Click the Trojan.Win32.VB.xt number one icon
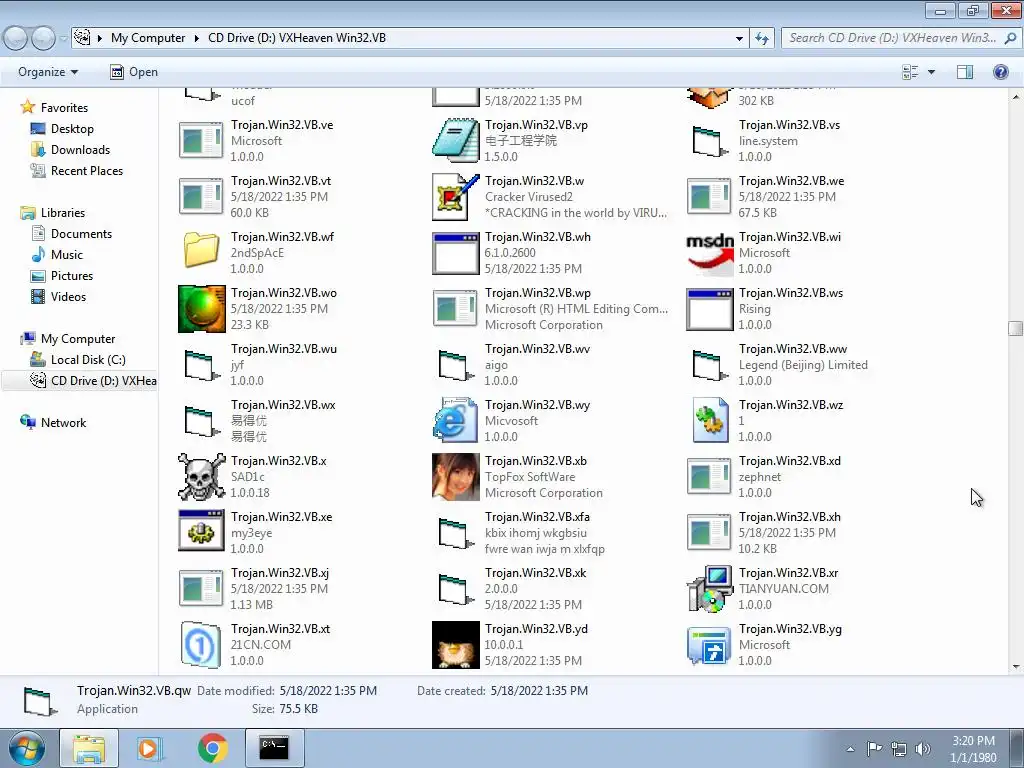This screenshot has height=768, width=1024. [201, 645]
